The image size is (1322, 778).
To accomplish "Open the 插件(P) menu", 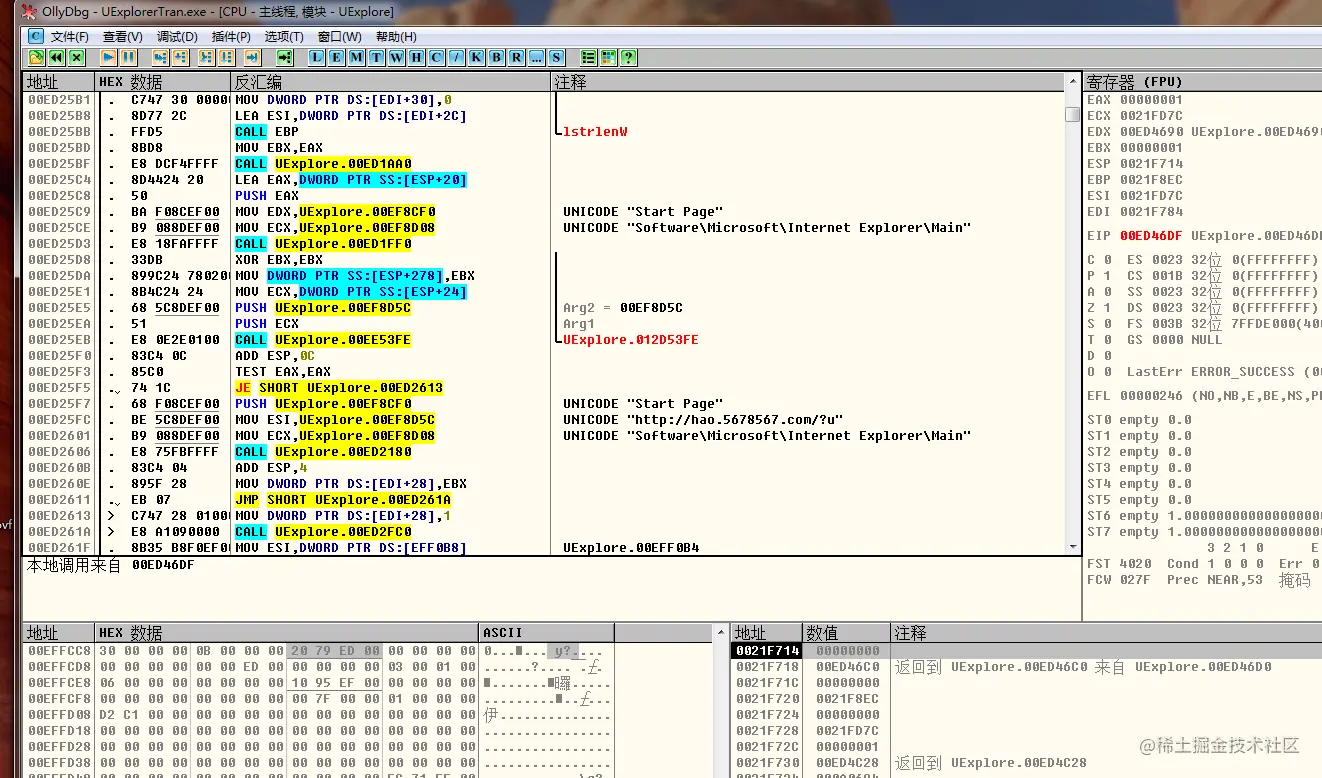I will (231, 37).
